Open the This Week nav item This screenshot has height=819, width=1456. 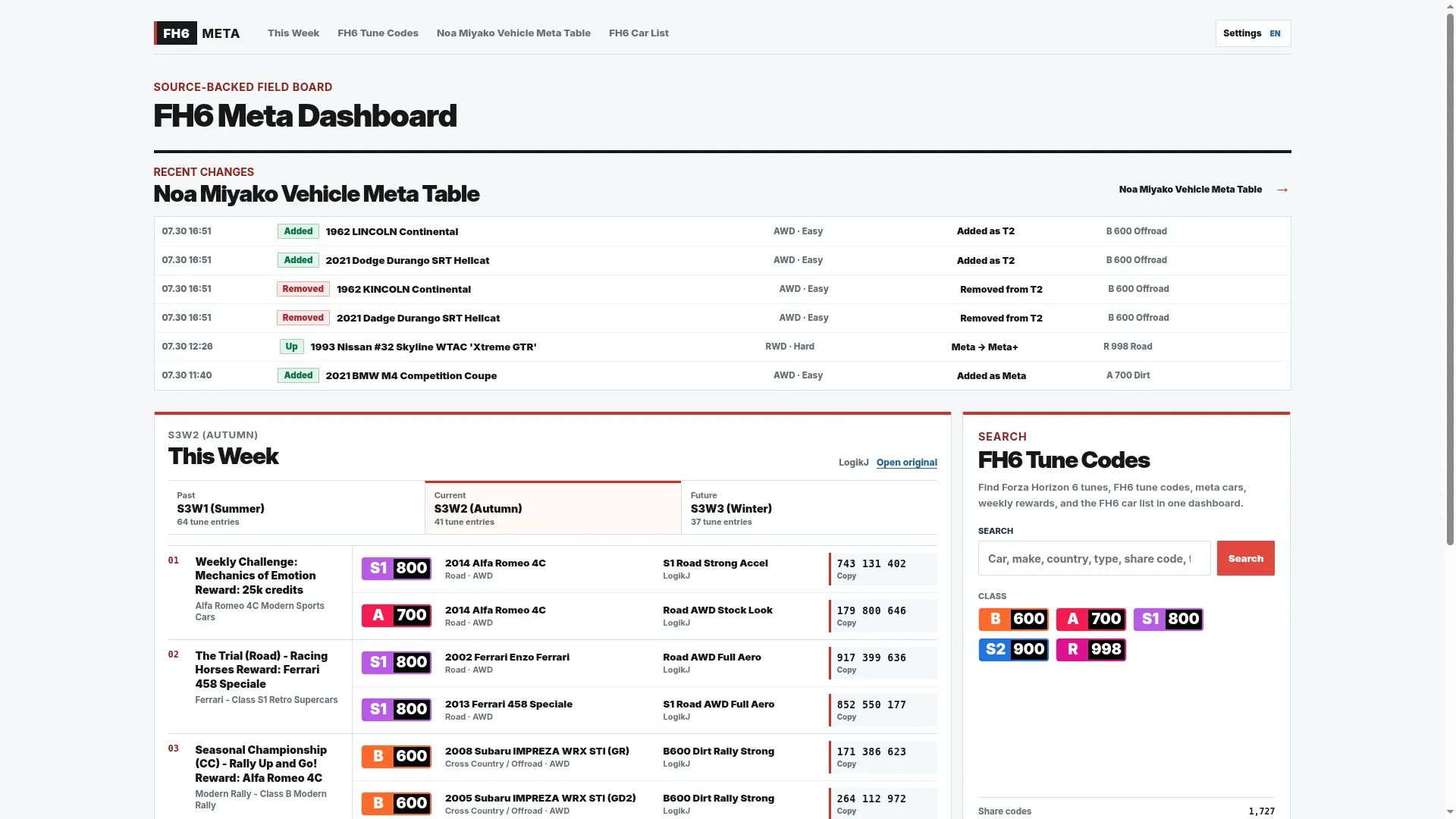point(293,33)
